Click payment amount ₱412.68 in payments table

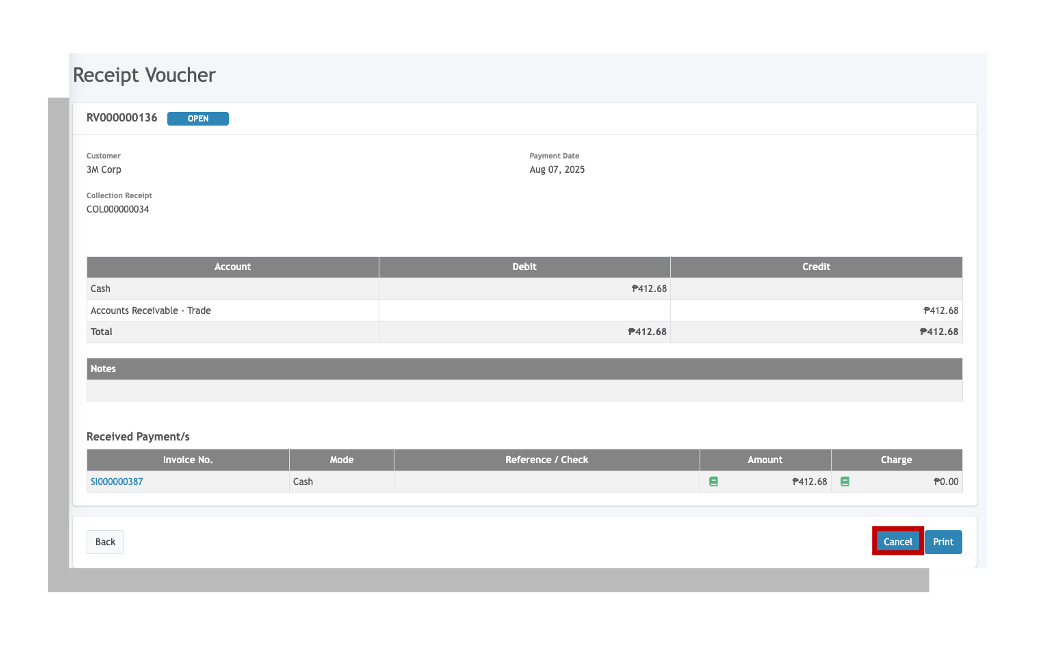809,482
